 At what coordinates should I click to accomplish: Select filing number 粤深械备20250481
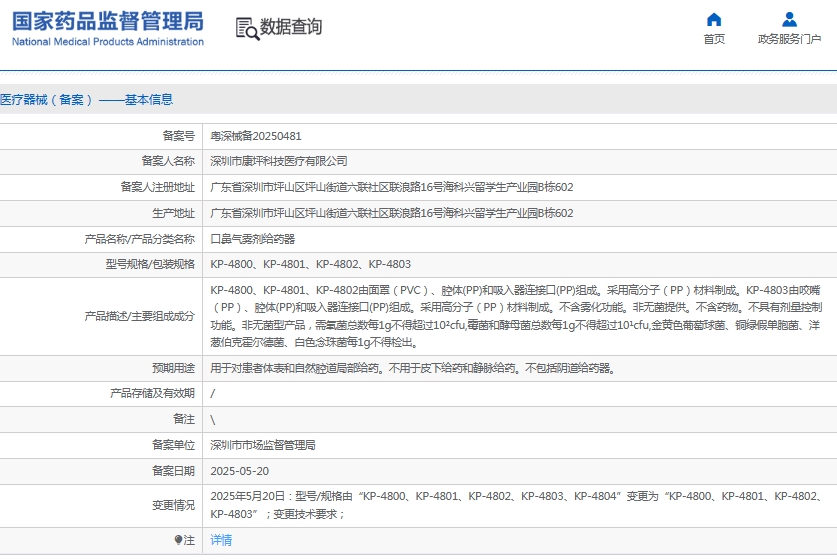[x=256, y=136]
